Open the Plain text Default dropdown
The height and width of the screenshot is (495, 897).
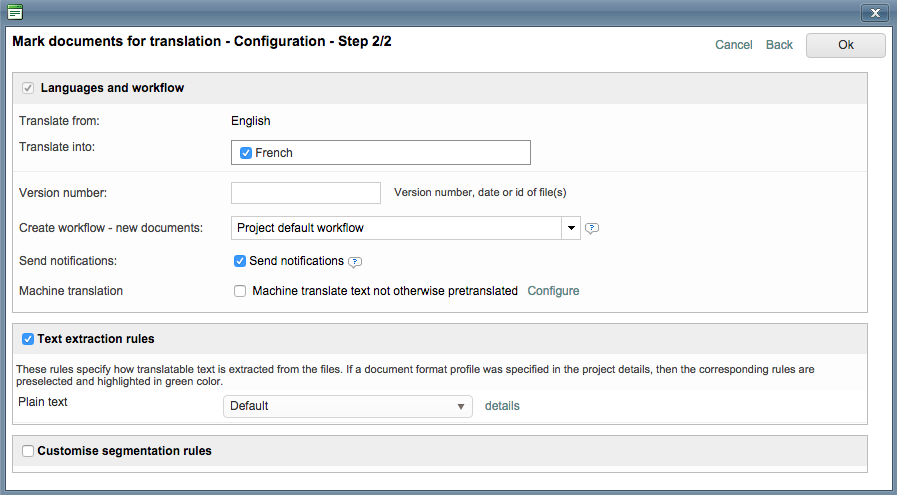[x=347, y=406]
